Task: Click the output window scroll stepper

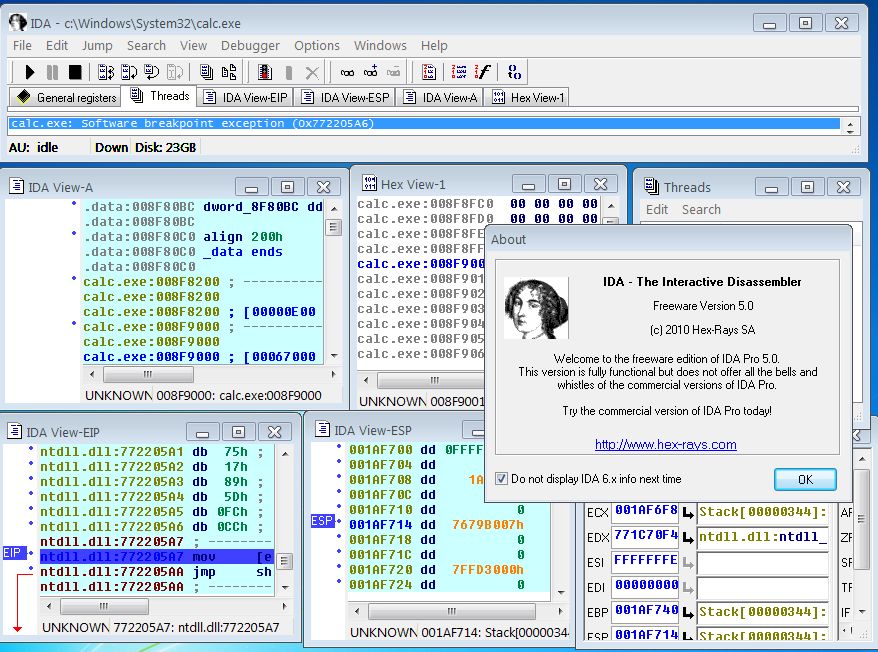Action: (x=851, y=127)
